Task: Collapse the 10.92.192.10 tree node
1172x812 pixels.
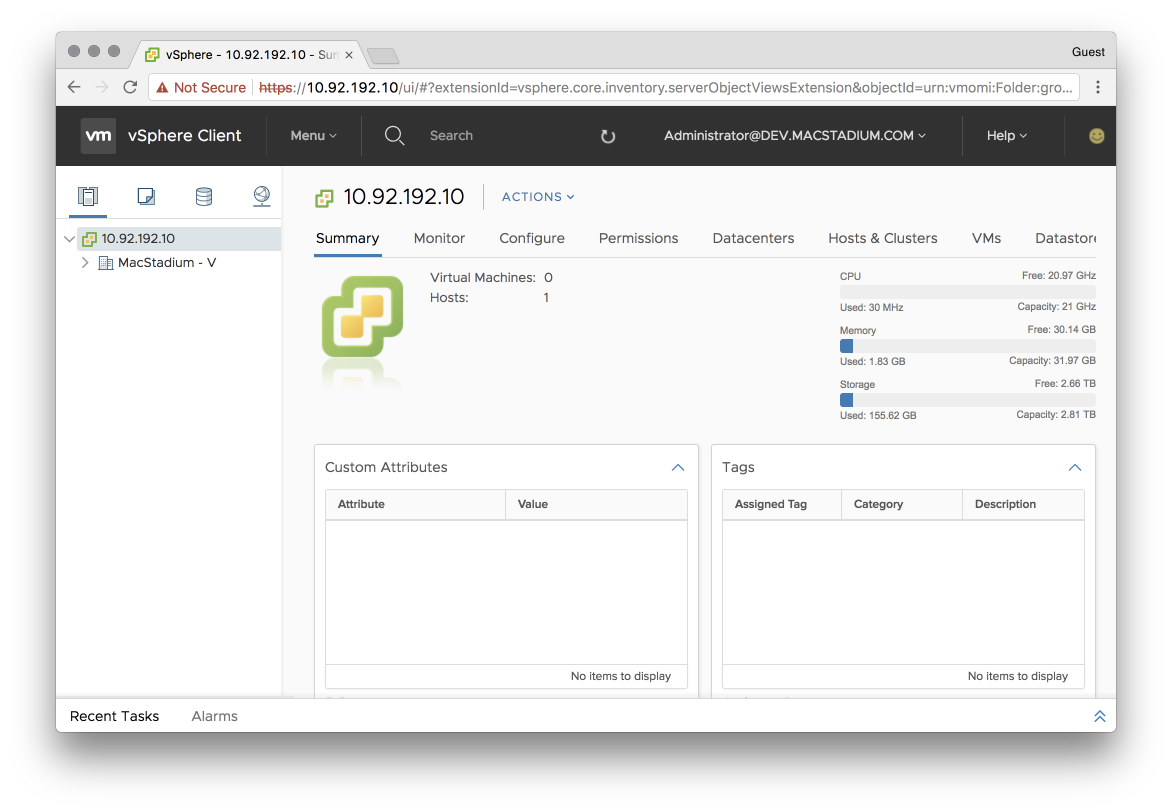Action: pyautogui.click(x=70, y=239)
